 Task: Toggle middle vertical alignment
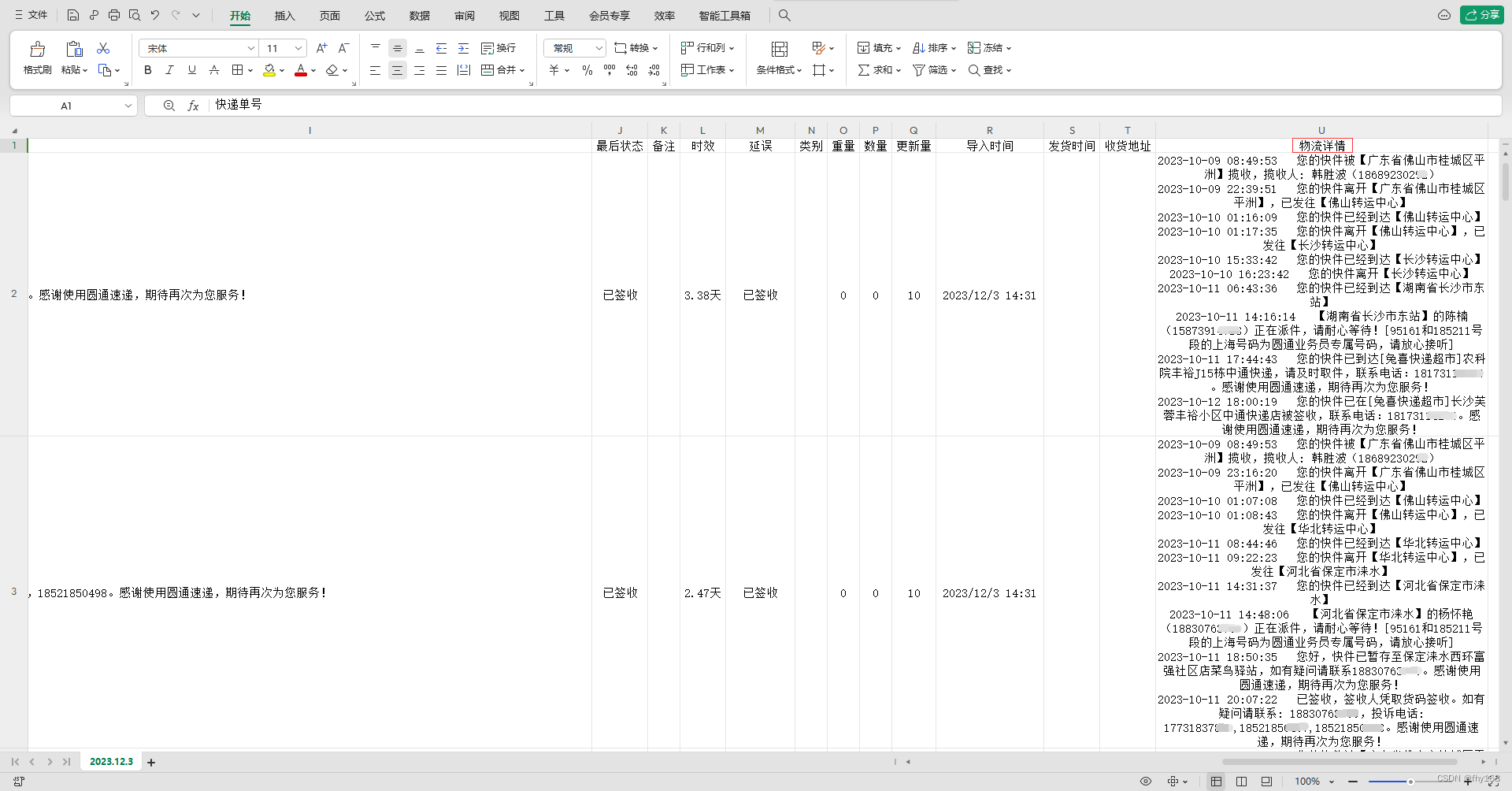point(398,48)
